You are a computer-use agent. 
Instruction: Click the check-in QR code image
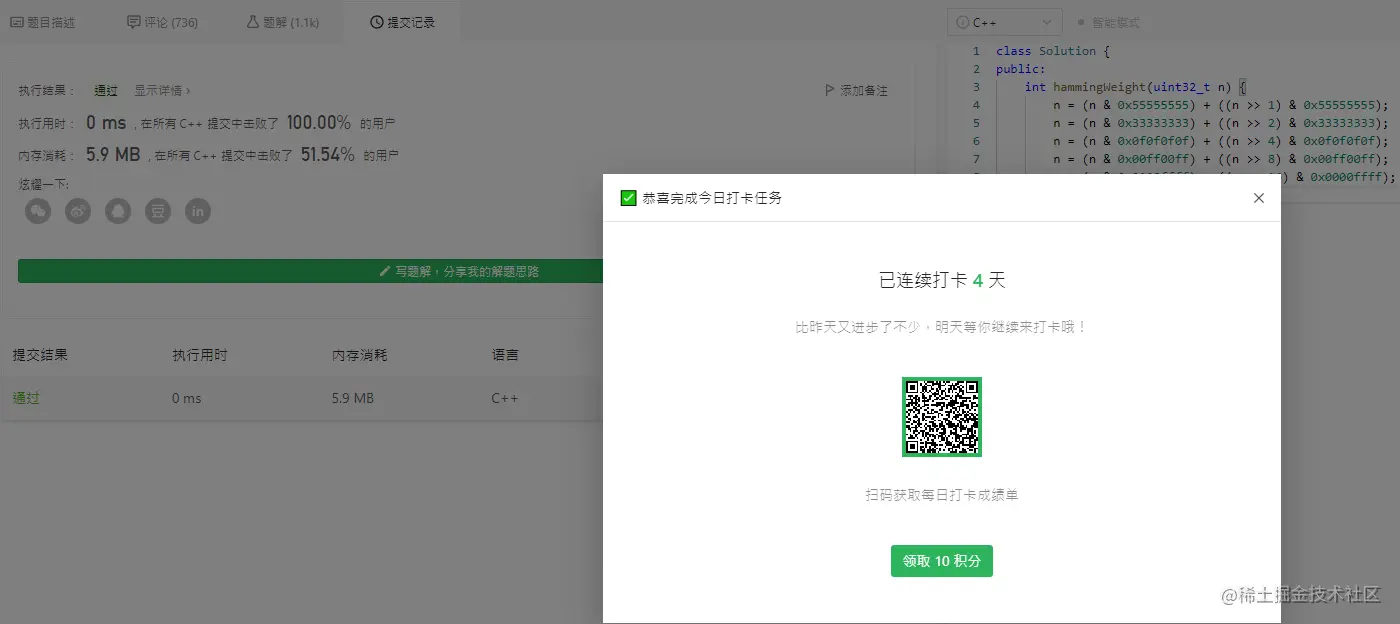coord(941,417)
